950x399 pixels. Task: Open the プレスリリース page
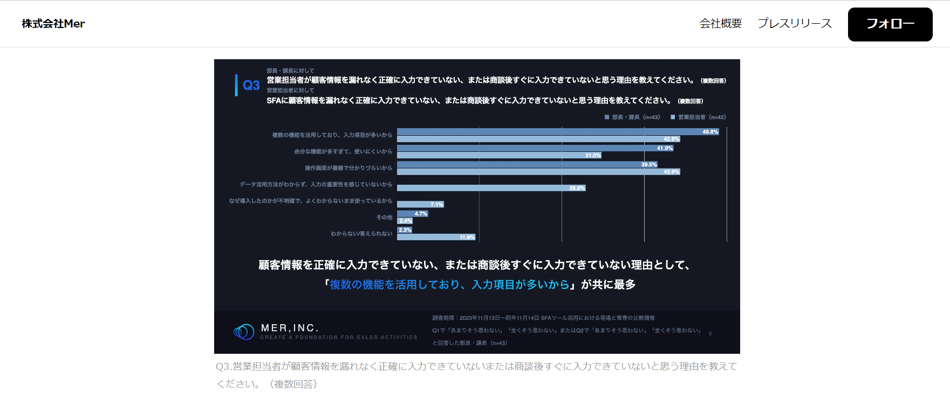tap(794, 24)
